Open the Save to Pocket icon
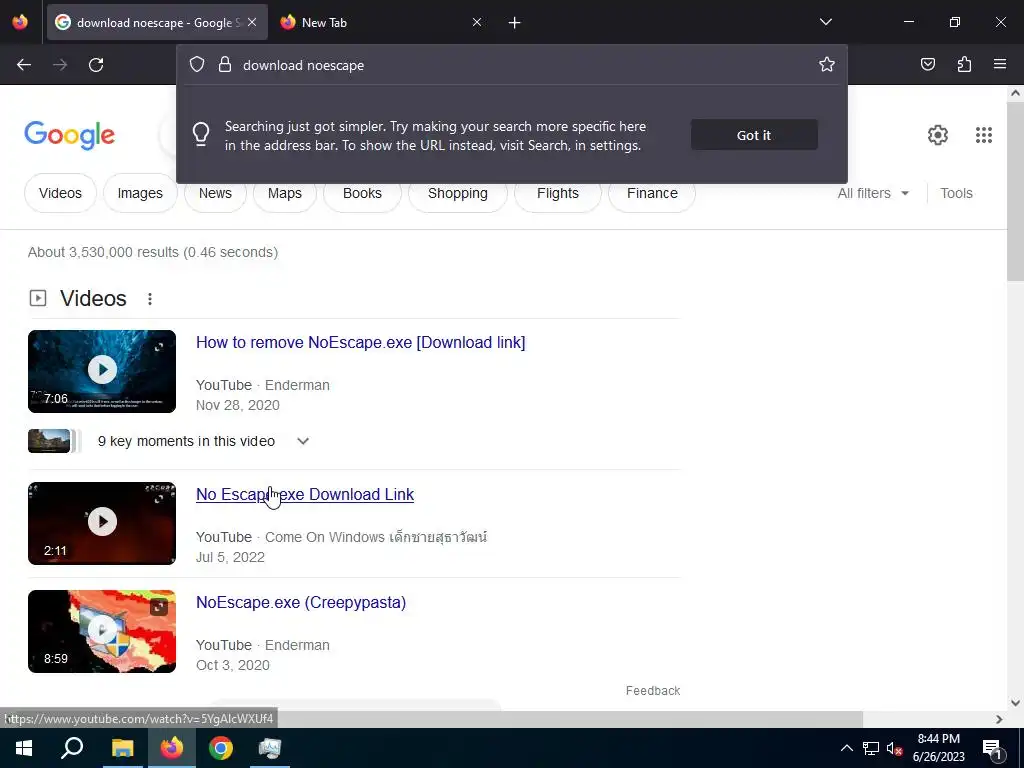Viewport: 1024px width, 768px height. [x=927, y=64]
